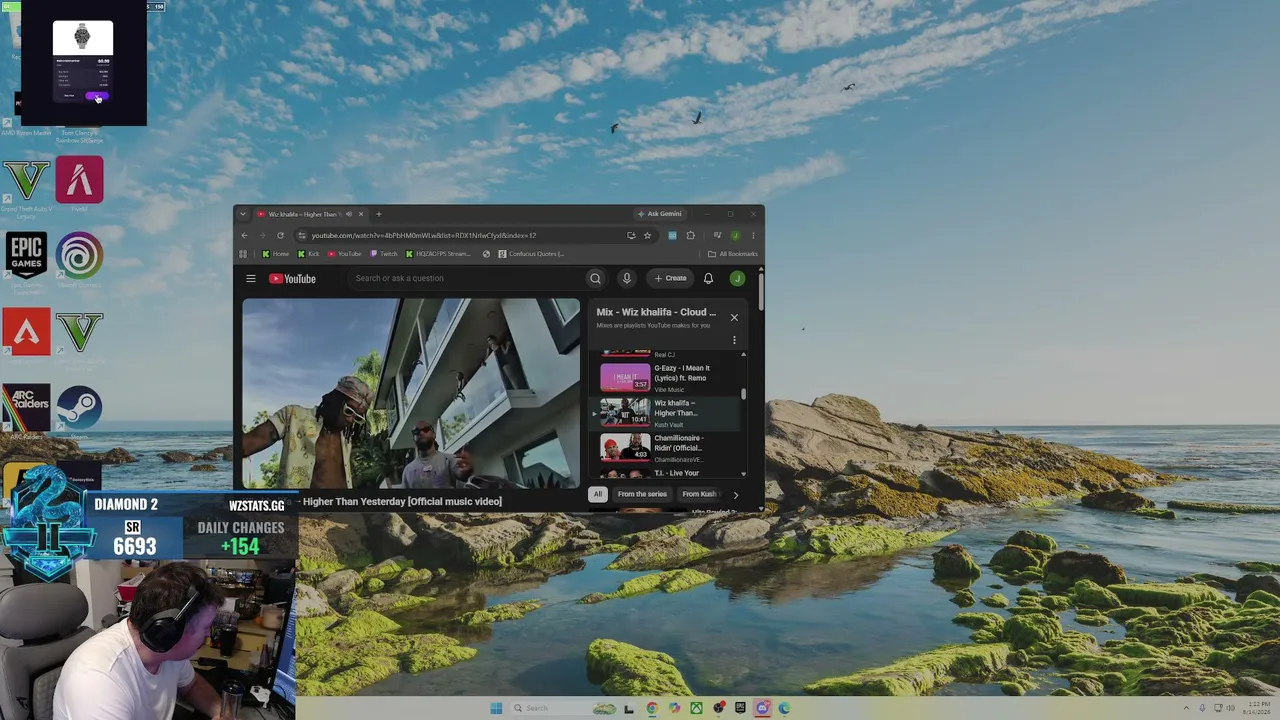1280x720 pixels.
Task: Bookmark this page with the star icon
Action: pyautogui.click(x=647, y=236)
